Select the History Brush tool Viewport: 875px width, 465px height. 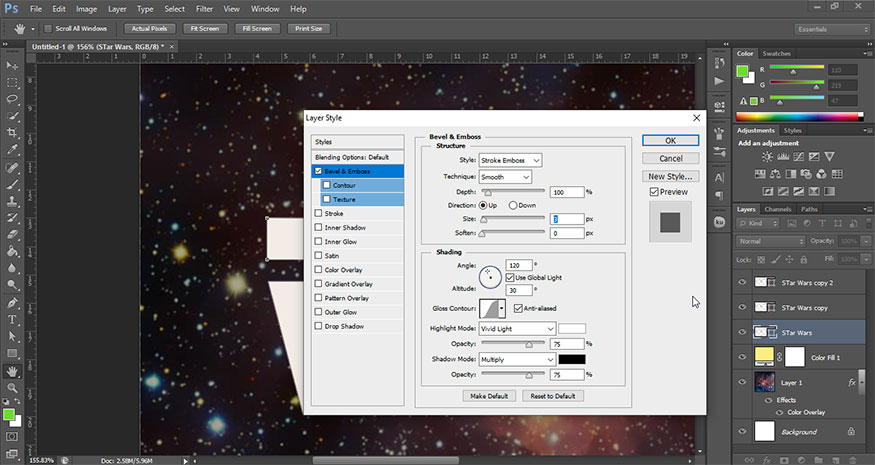pyautogui.click(x=12, y=218)
